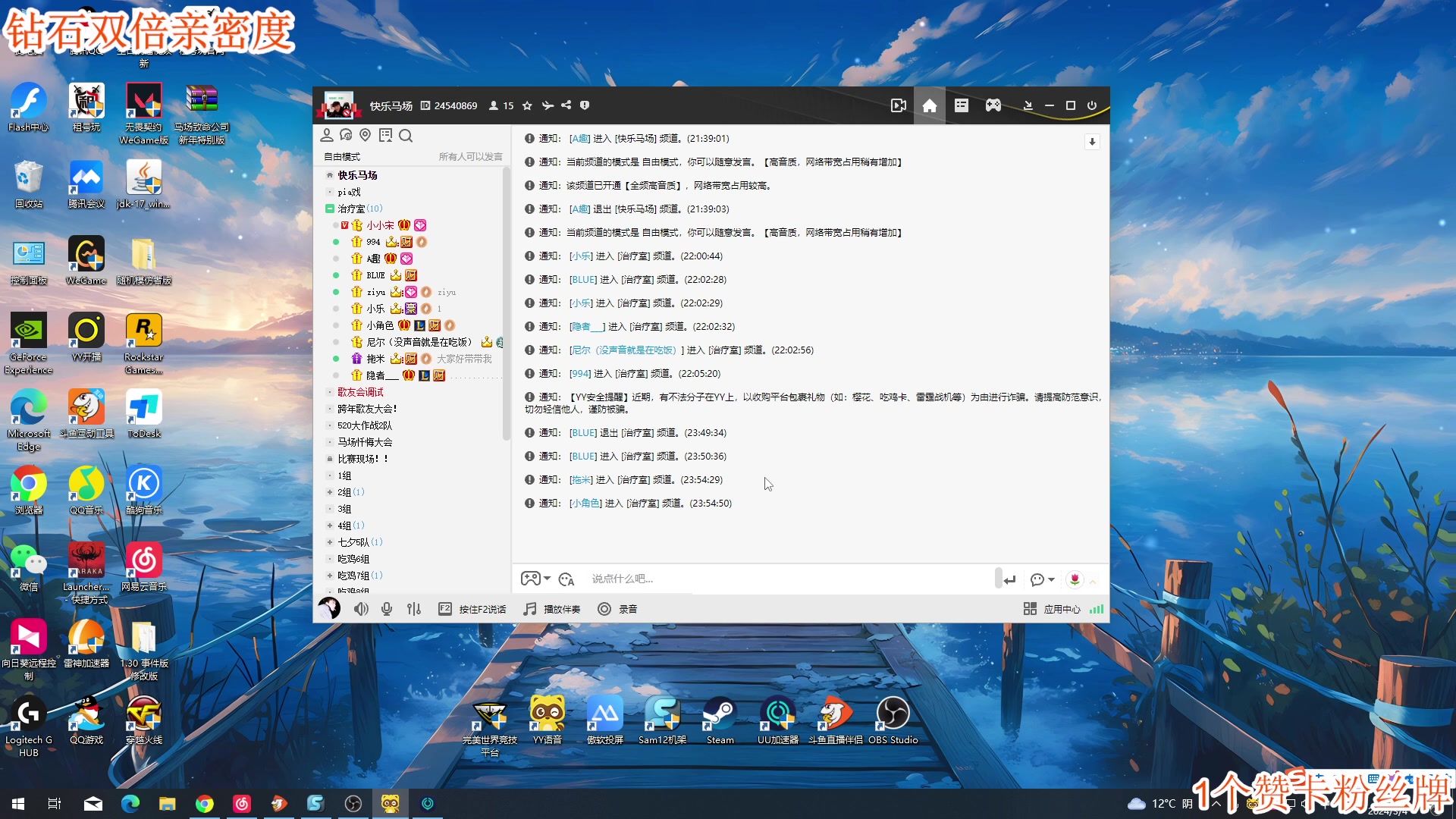Expand the 七夕5队 sub-channel
Viewport: 1456px width, 819px height.
330,542
